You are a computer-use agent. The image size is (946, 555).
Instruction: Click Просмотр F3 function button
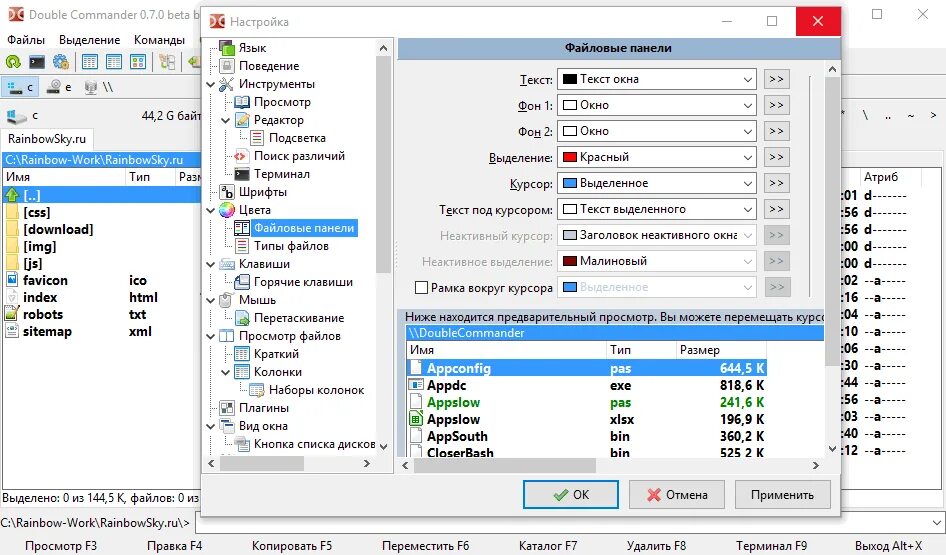click(x=60, y=545)
